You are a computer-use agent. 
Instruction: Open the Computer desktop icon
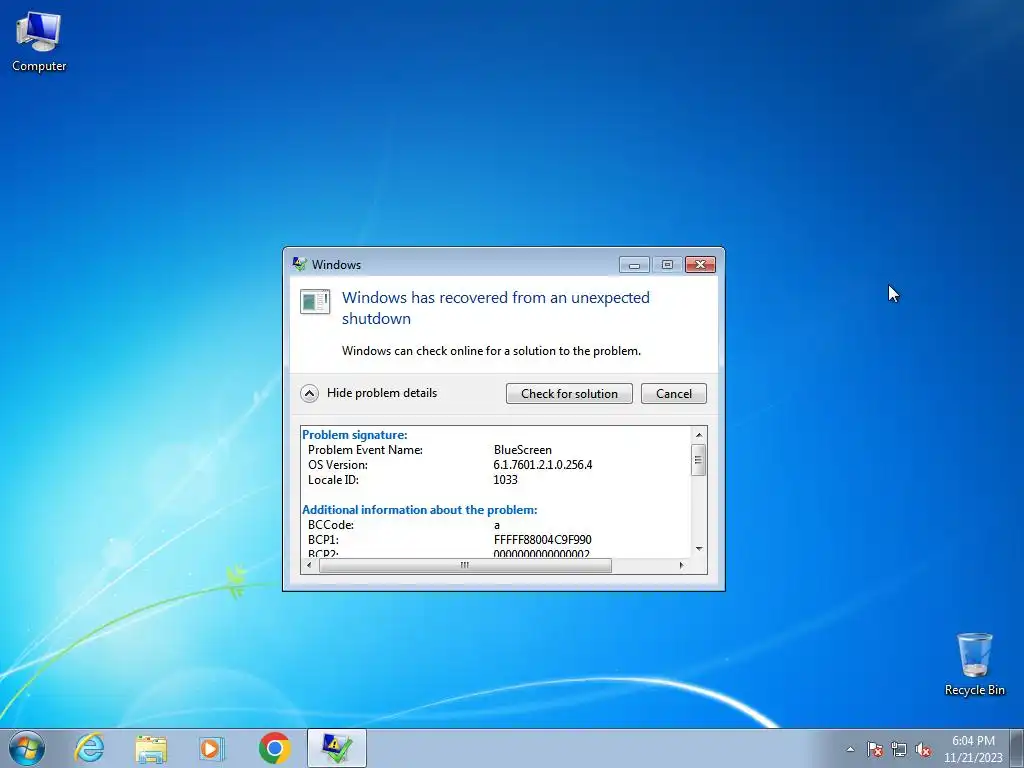point(39,42)
